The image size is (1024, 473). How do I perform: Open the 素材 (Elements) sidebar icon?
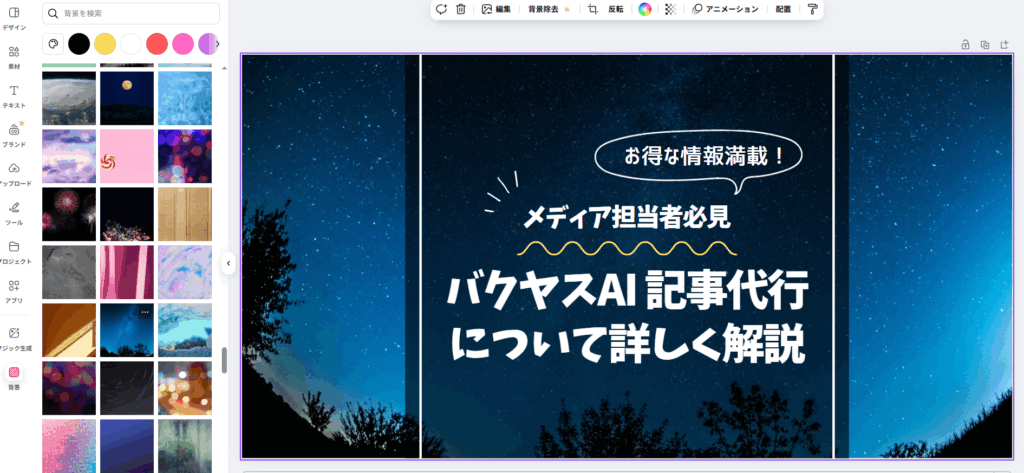[14, 56]
